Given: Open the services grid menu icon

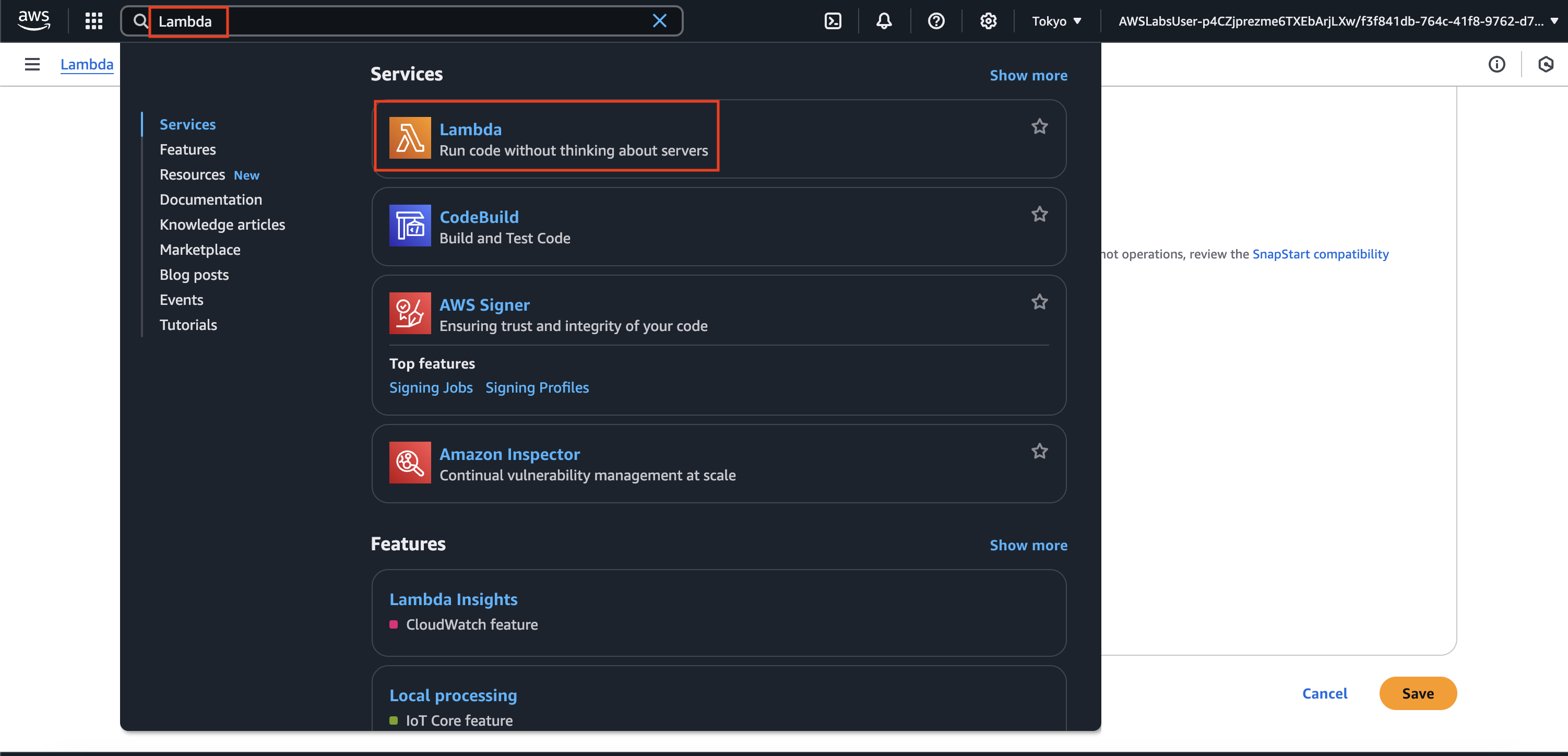Looking at the screenshot, I should point(94,21).
